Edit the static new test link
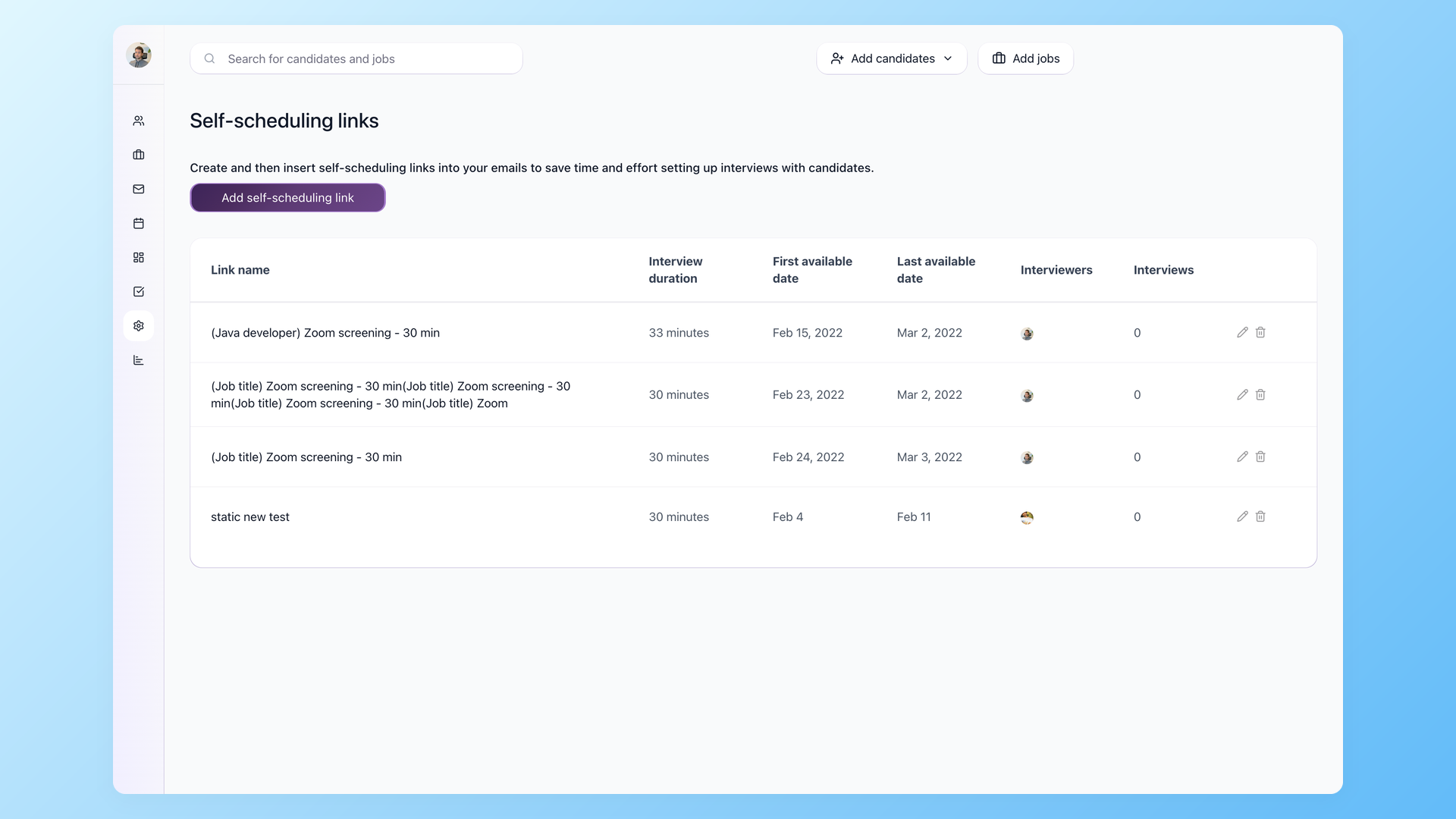The width and height of the screenshot is (1456, 819). (x=1242, y=516)
